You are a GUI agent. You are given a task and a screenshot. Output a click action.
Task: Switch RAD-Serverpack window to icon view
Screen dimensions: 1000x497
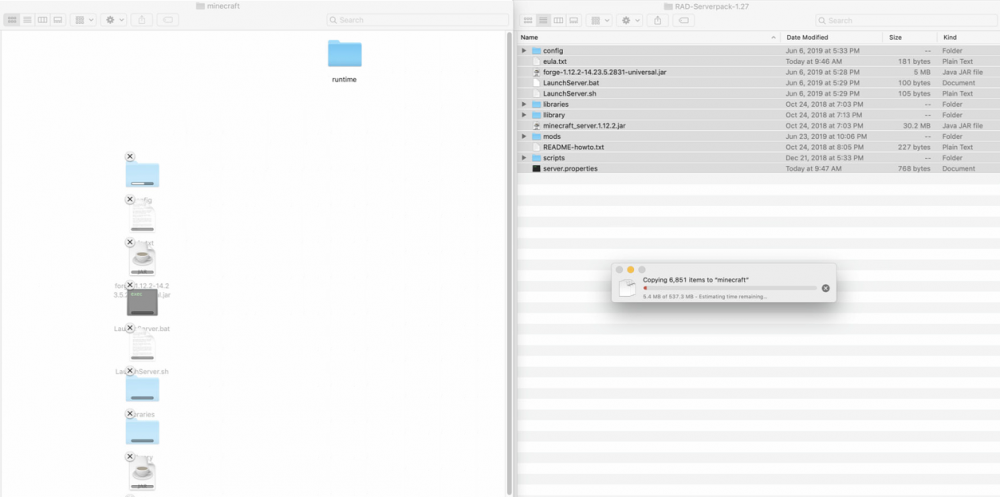coord(528,20)
